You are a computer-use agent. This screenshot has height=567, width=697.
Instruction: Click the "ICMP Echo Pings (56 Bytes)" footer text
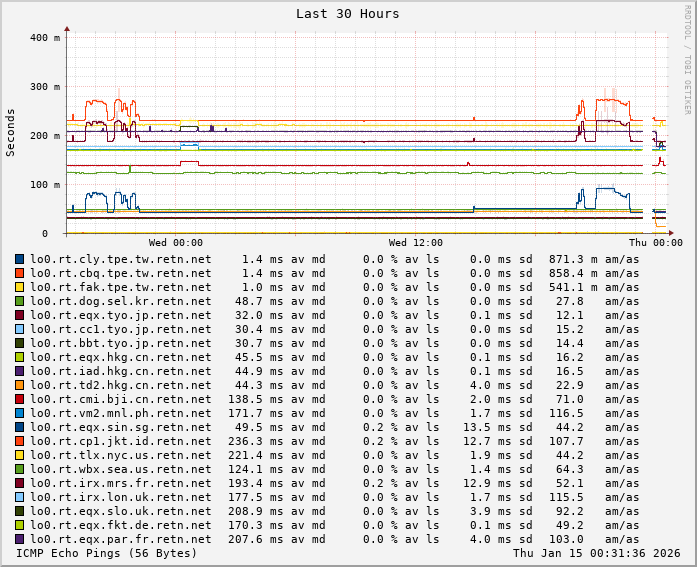coord(107,553)
